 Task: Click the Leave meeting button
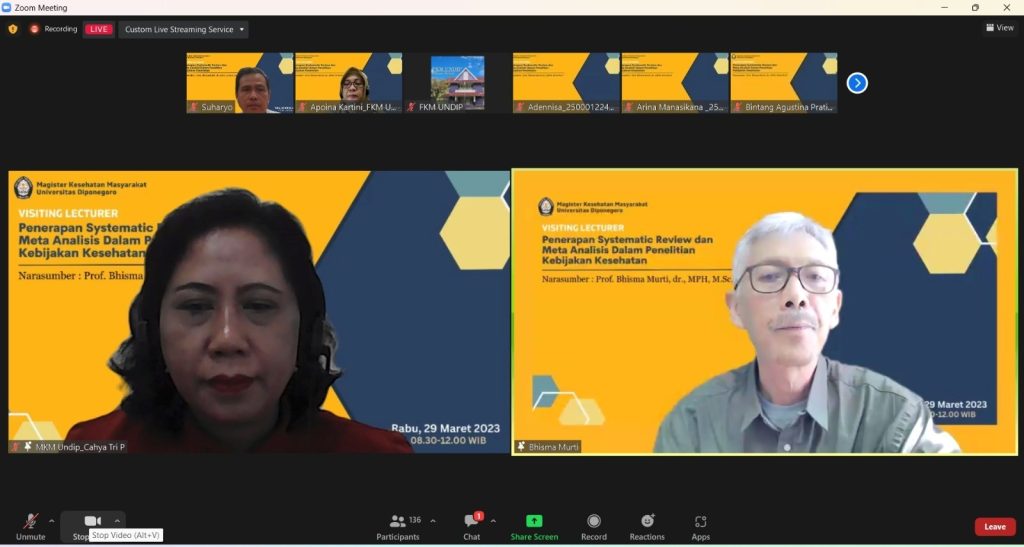[994, 526]
